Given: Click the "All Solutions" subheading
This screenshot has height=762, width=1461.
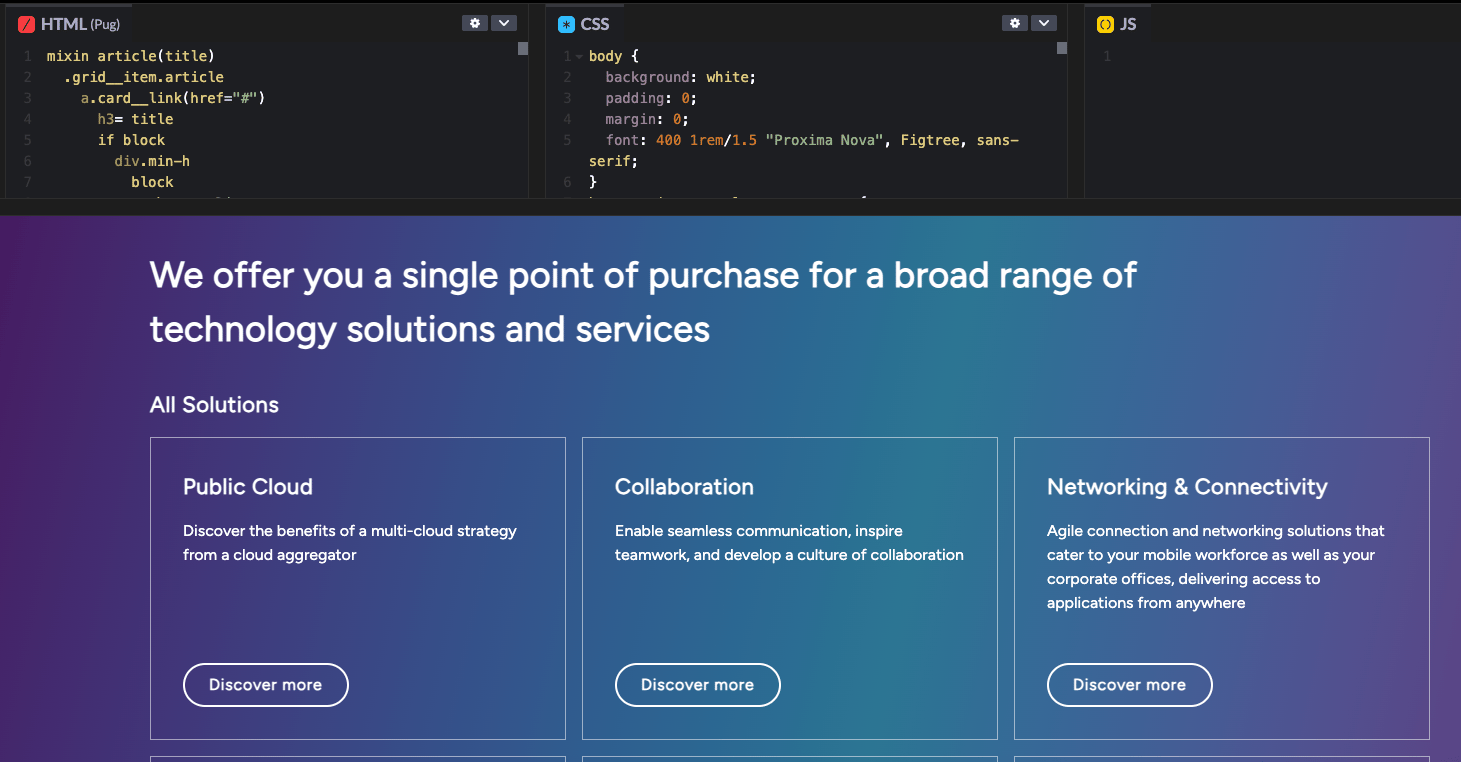Looking at the screenshot, I should (214, 405).
